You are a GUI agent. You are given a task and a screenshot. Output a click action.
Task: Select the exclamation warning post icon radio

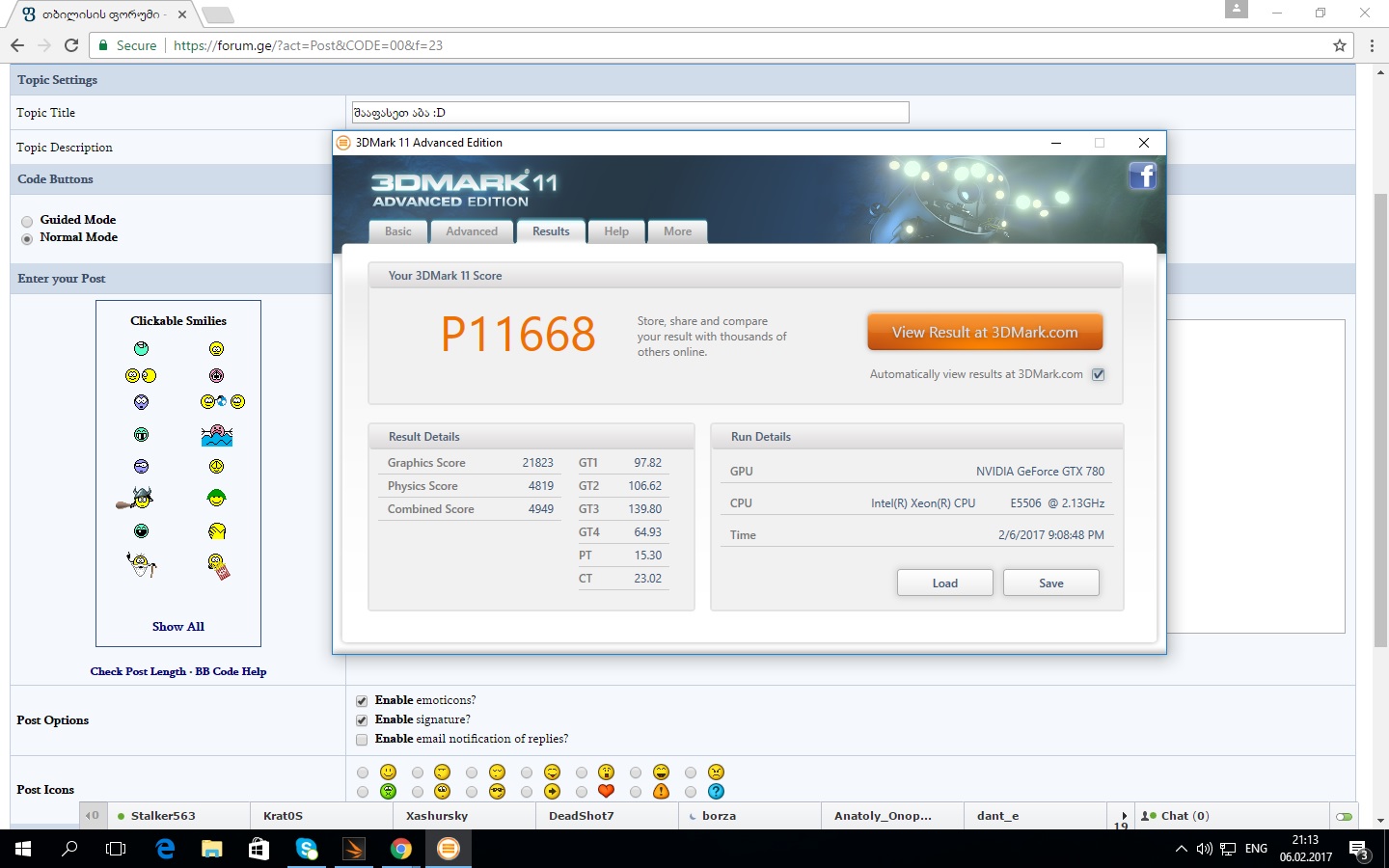(635, 792)
